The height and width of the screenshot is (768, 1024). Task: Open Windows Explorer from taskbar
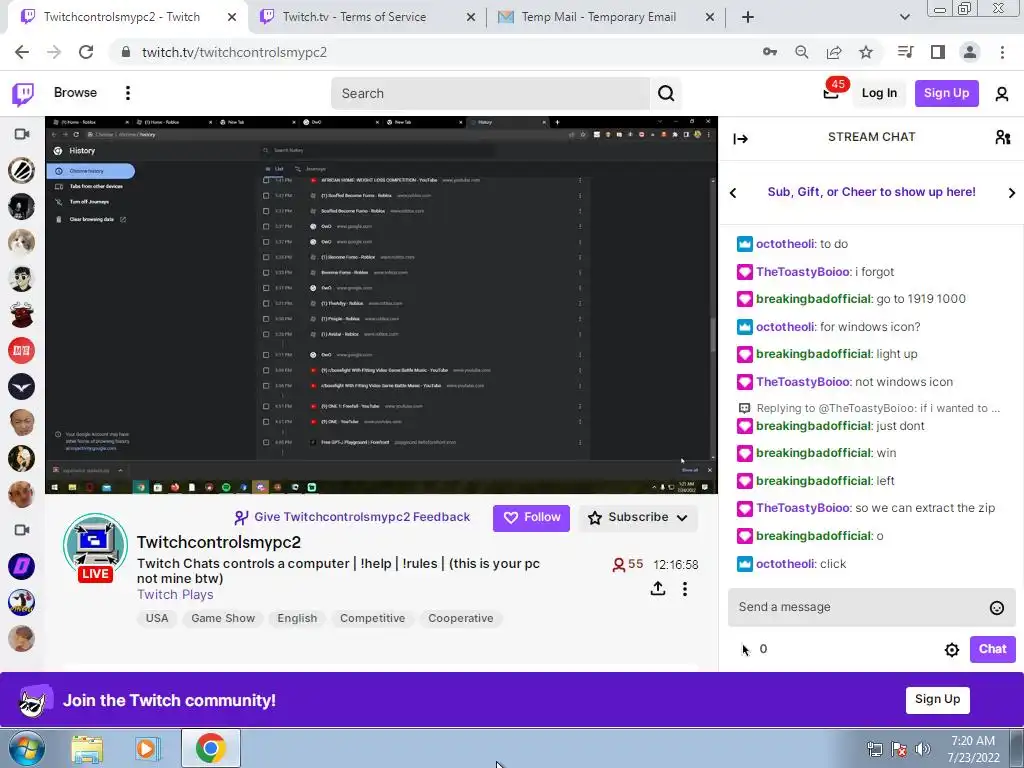pos(87,748)
